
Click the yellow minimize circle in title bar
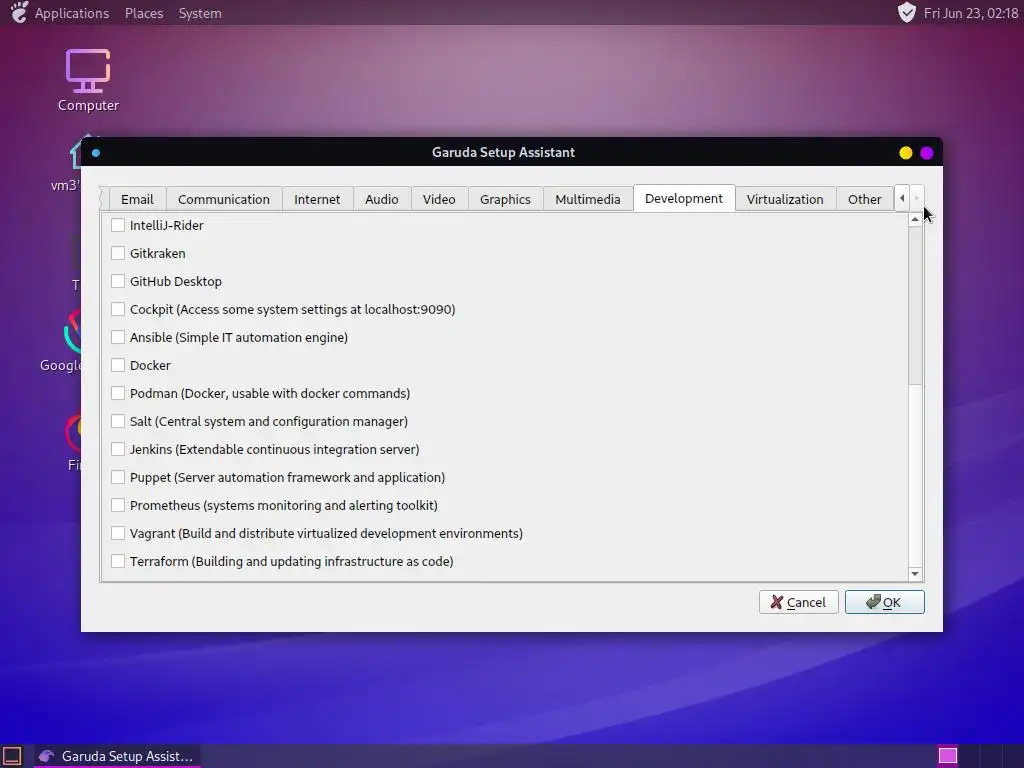pos(905,153)
